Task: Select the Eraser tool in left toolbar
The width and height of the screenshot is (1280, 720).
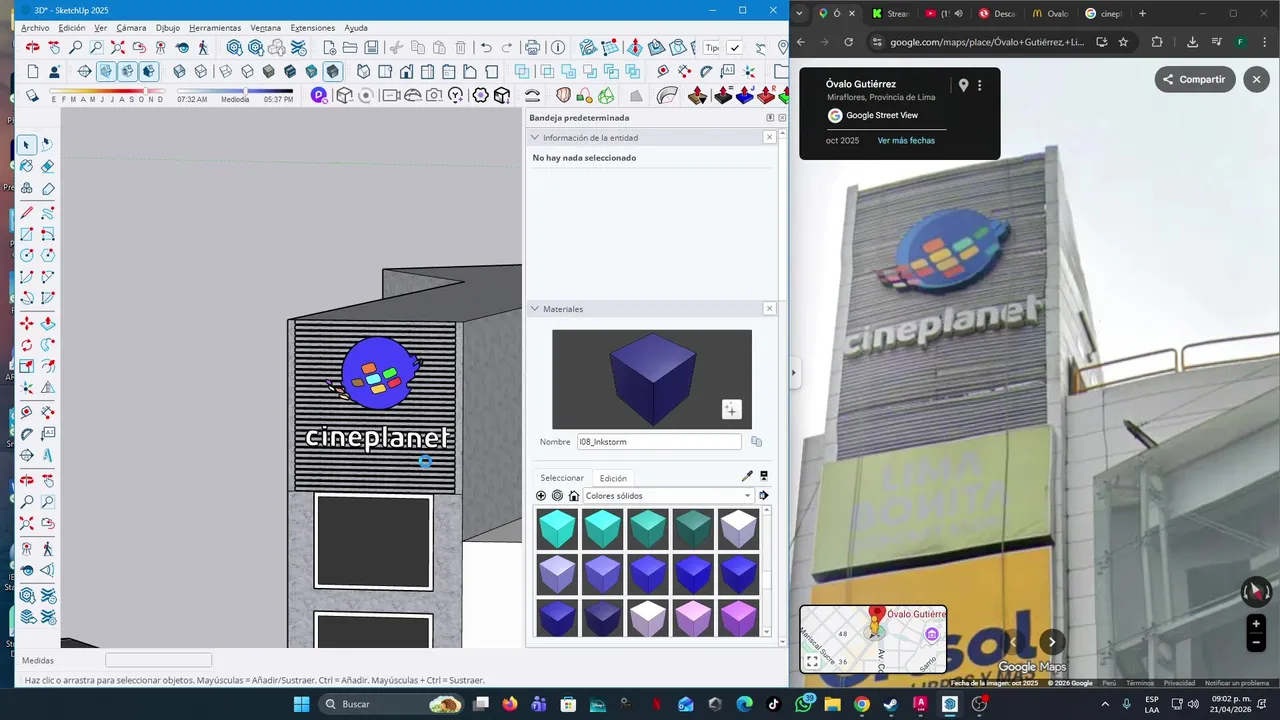Action: click(47, 167)
